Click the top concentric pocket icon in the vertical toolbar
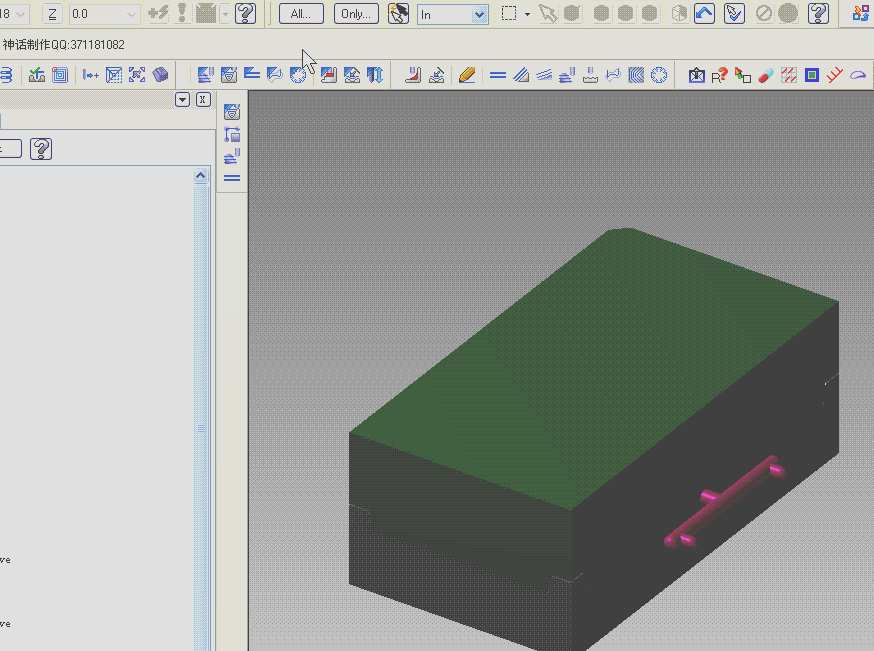This screenshot has height=651, width=874. point(232,112)
